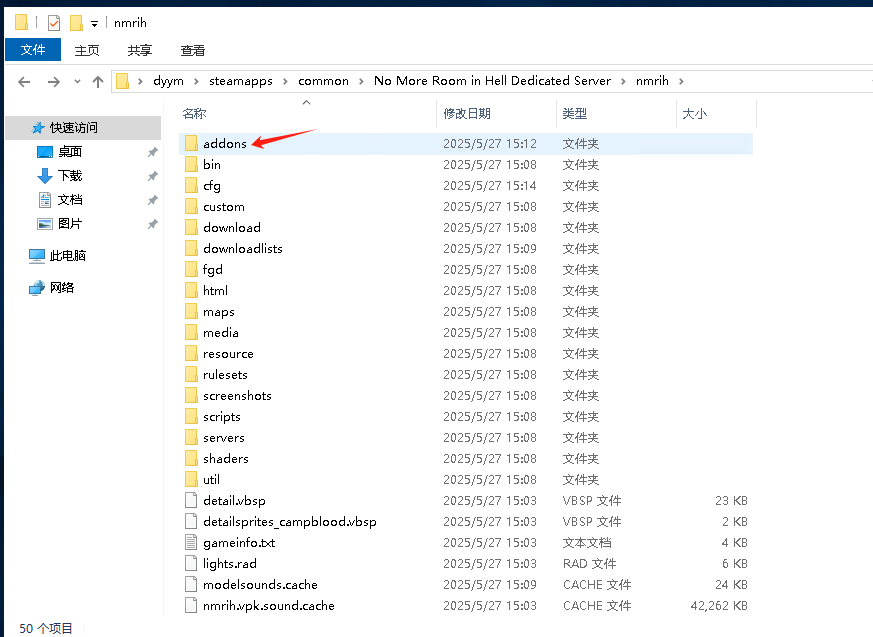Click the up-one-level arrow button
The image size is (873, 637).
tap(97, 81)
